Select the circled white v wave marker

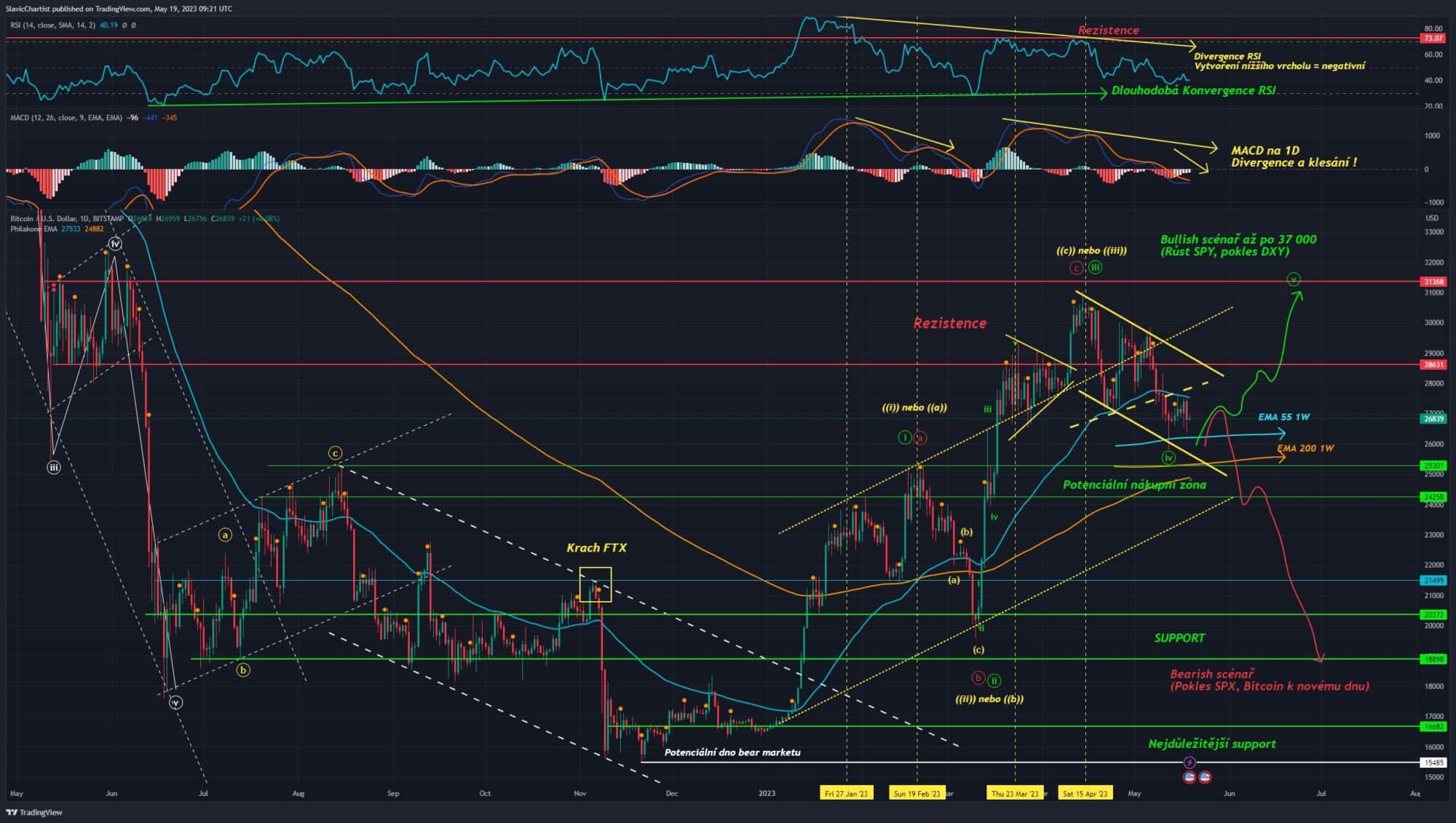tap(175, 703)
